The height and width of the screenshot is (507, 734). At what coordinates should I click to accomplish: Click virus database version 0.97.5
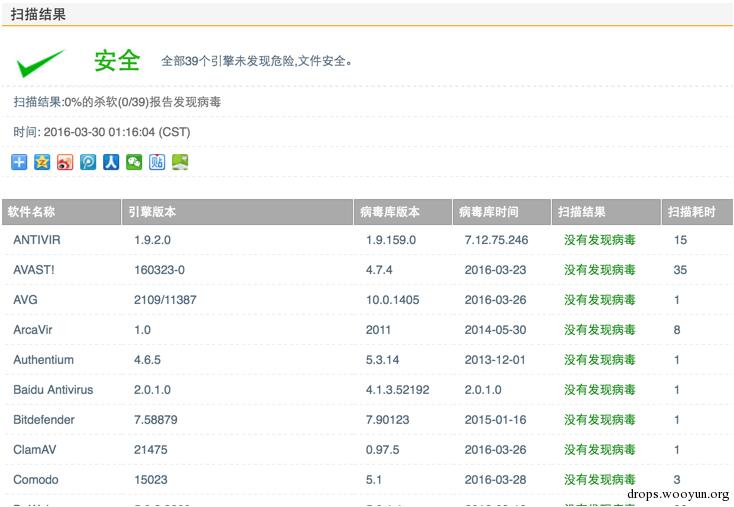[382, 450]
